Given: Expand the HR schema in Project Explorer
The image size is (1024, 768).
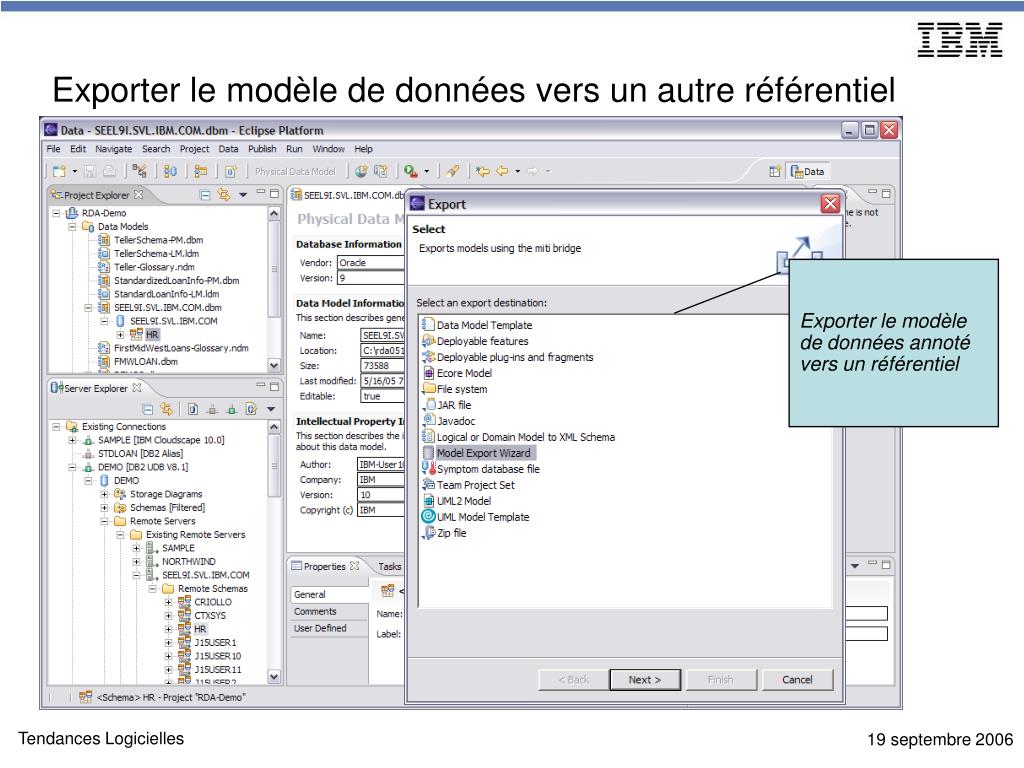Looking at the screenshot, I should (120, 334).
